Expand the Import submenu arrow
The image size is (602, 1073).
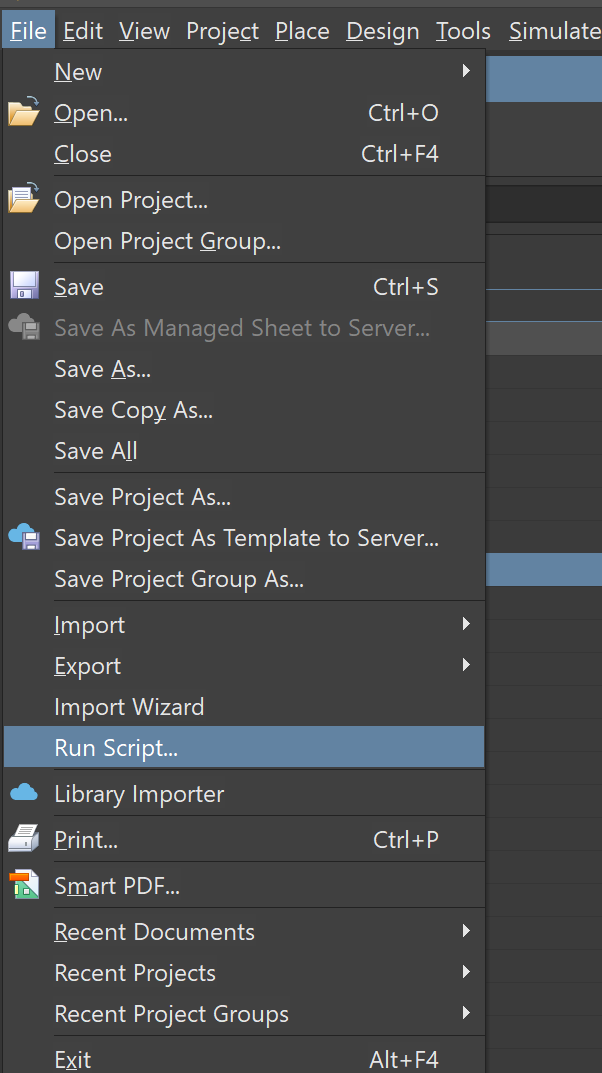coord(466,623)
